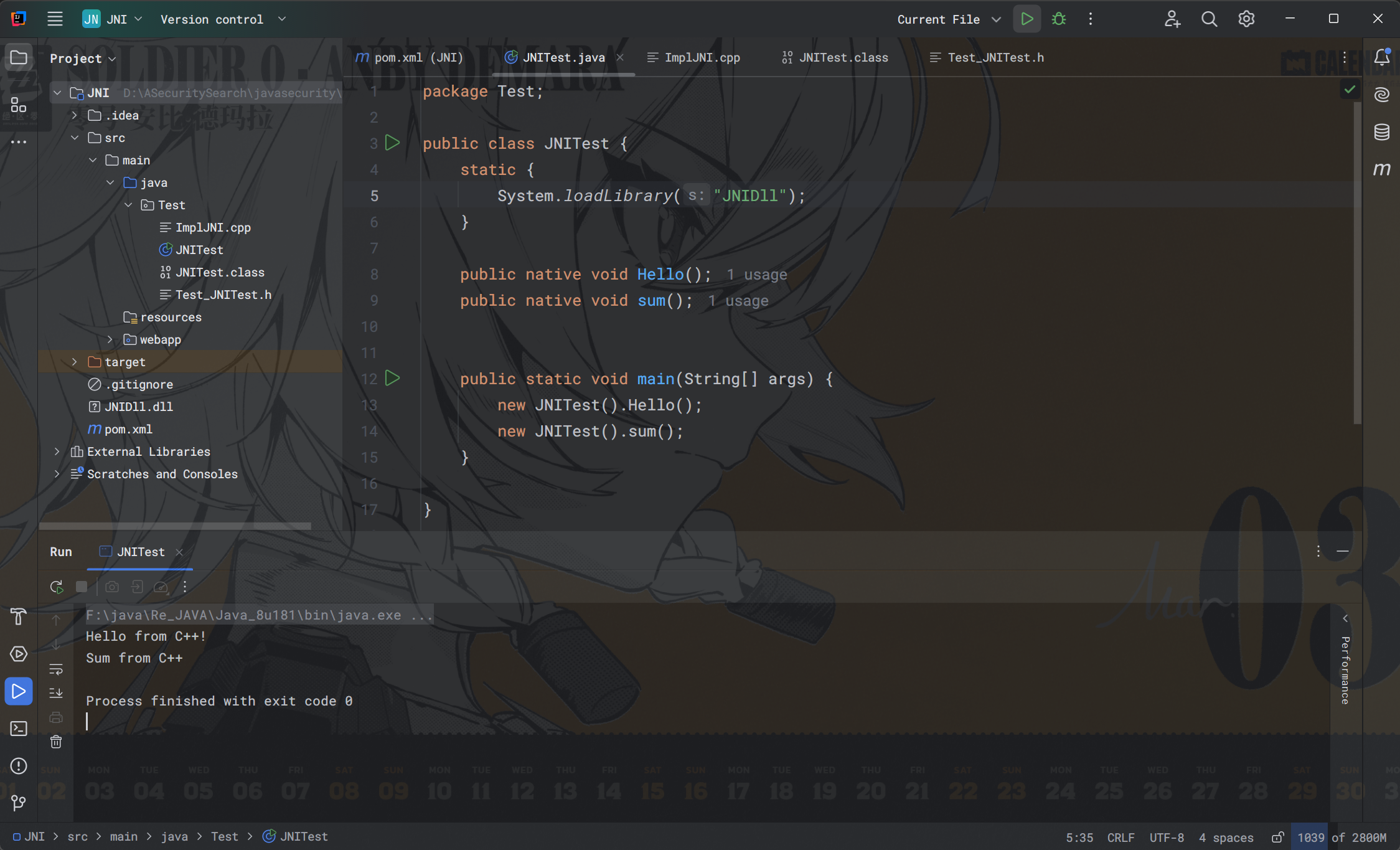Open the main hamburger menu
Viewport: 1400px width, 850px height.
[55, 19]
